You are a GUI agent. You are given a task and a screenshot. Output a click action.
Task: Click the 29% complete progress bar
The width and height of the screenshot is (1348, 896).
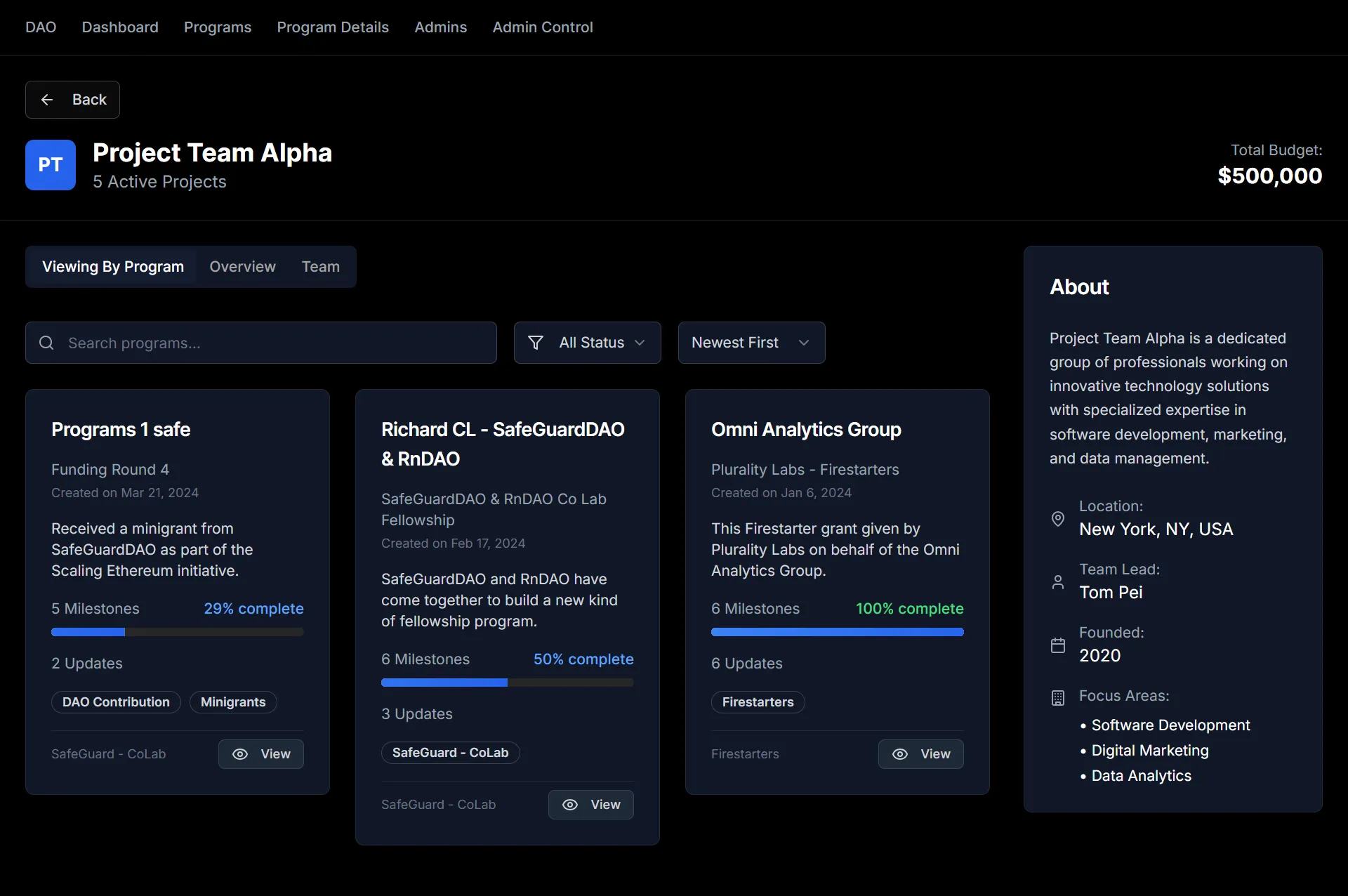point(178,632)
